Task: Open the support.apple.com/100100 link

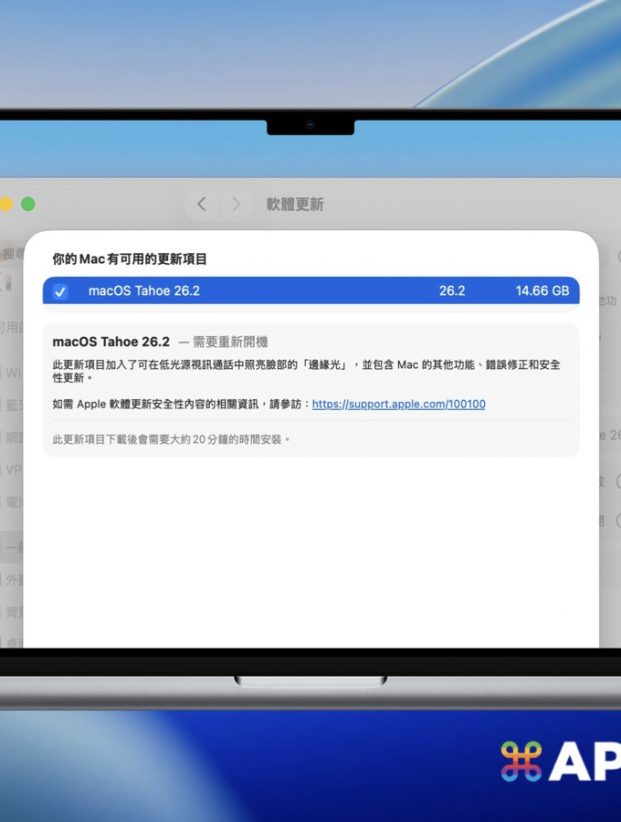Action: pos(398,404)
